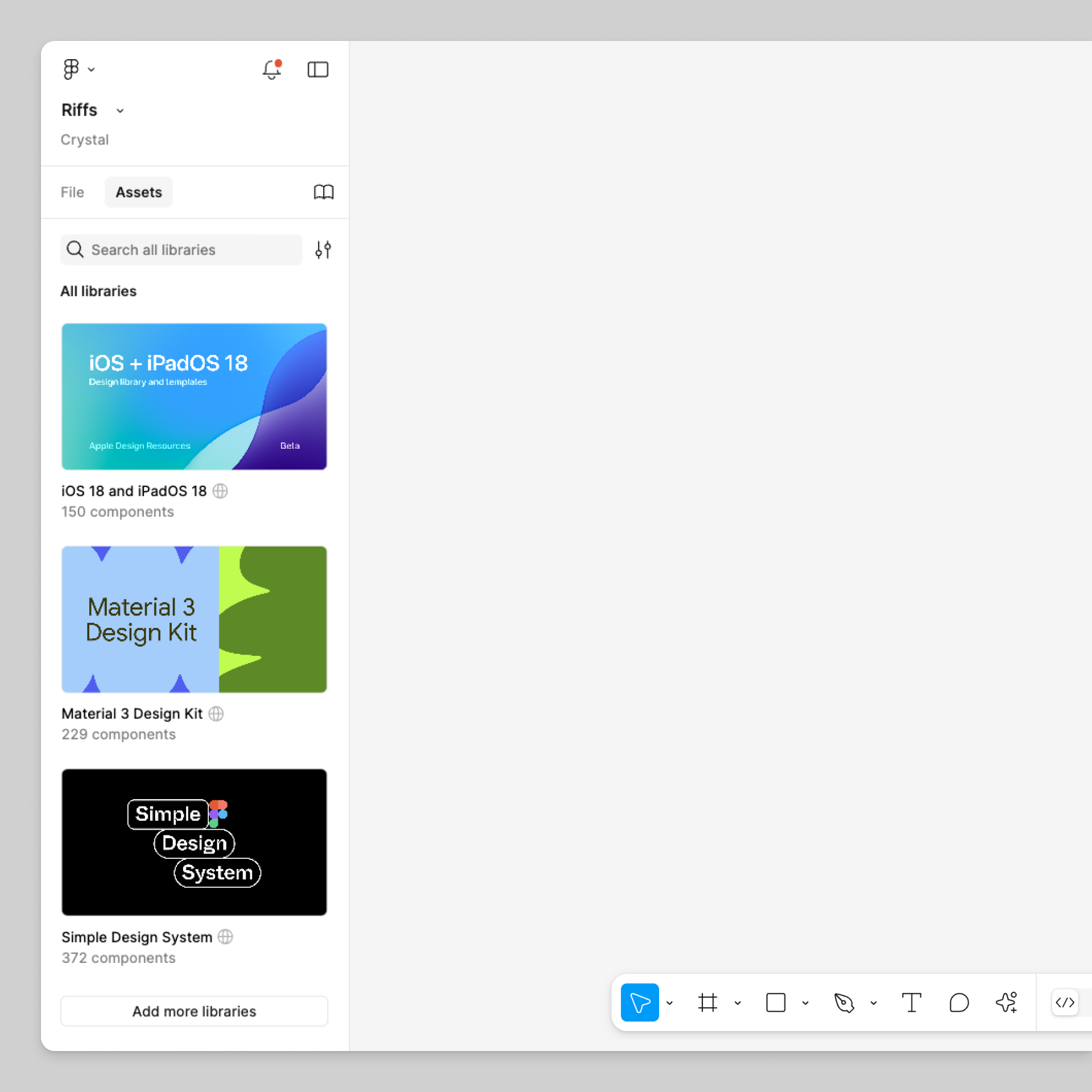
Task: Focus the Search all libraries field
Action: pos(181,250)
